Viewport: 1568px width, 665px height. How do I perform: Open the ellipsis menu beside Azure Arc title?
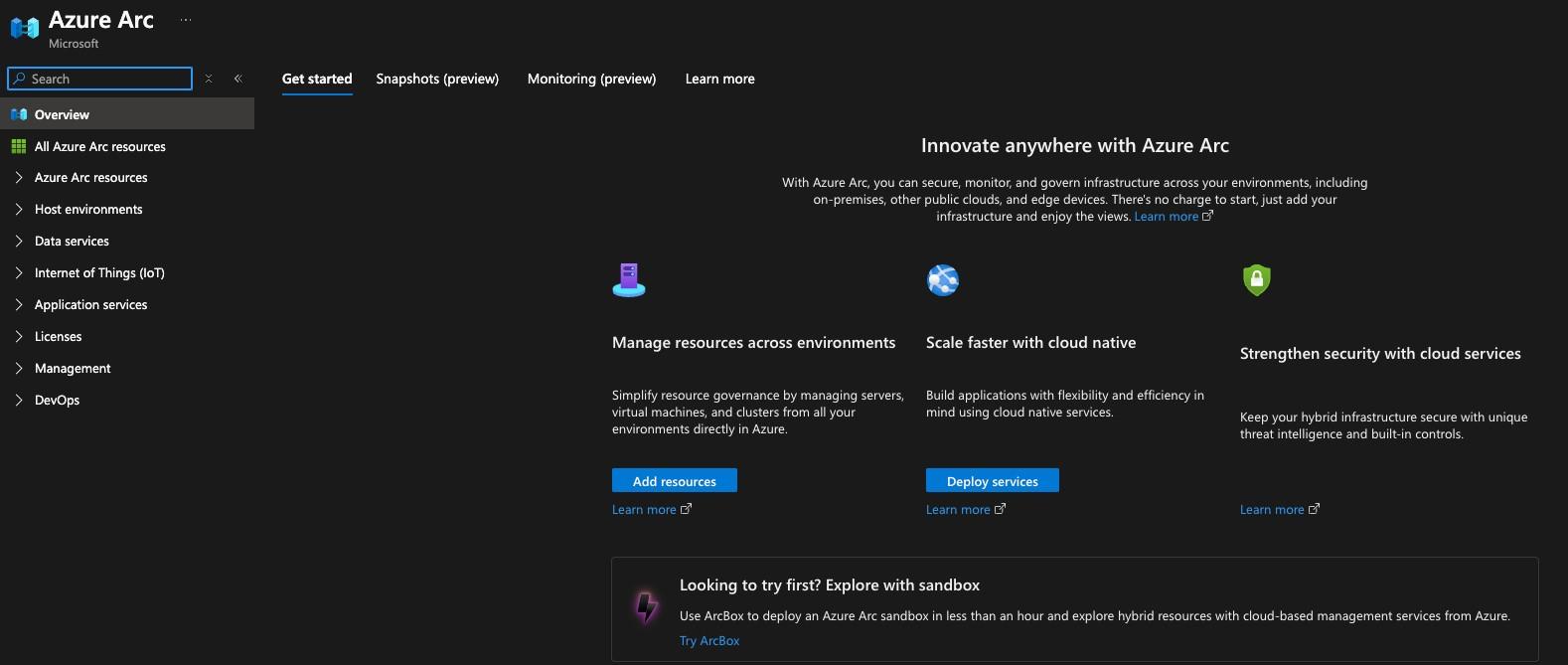[x=186, y=20]
